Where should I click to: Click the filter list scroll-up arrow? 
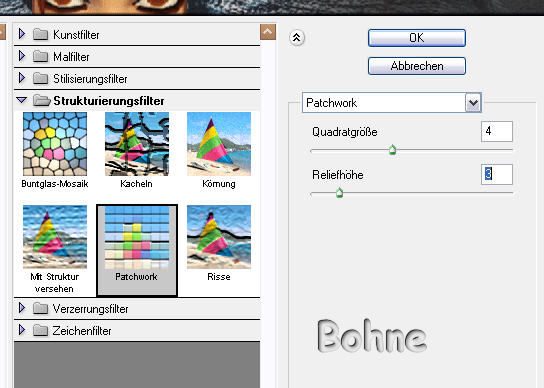click(268, 32)
